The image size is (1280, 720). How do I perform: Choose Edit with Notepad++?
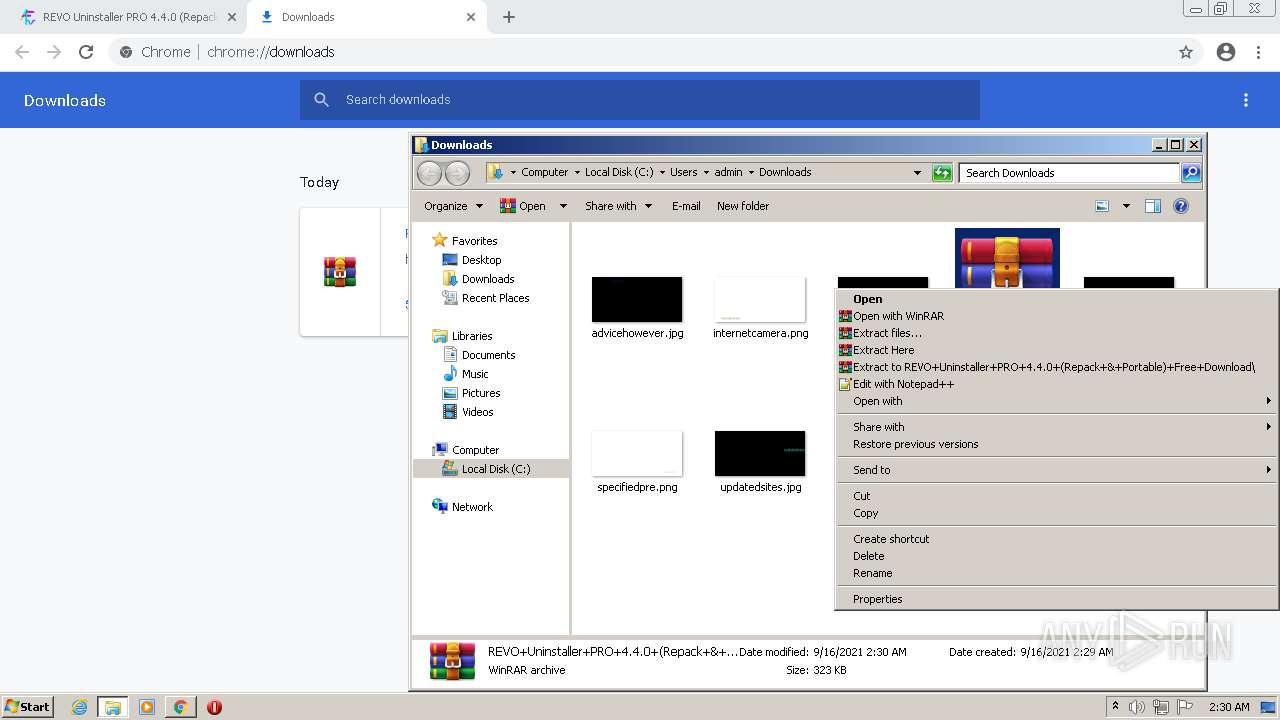click(1056, 384)
